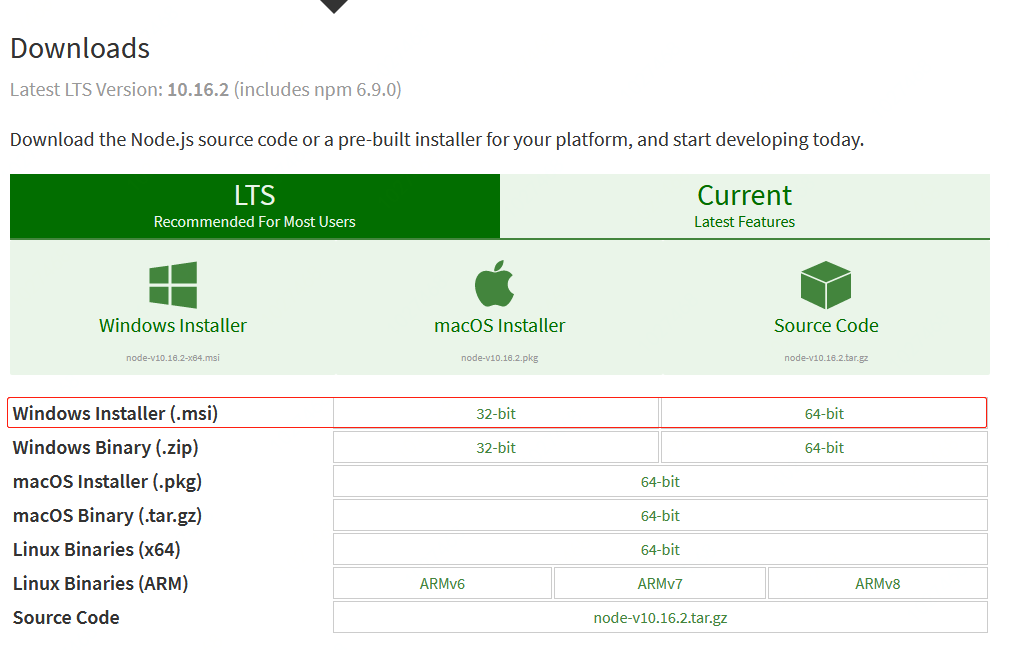Download 64-bit Windows Installer (.msi)
The image size is (1009, 650).
click(x=824, y=413)
